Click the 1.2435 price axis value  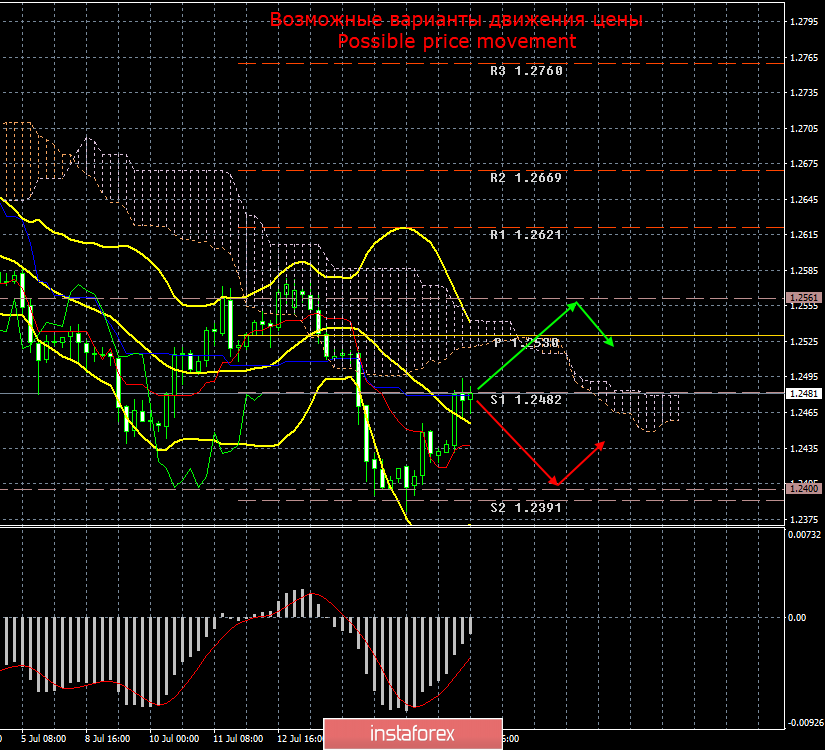[x=804, y=448]
